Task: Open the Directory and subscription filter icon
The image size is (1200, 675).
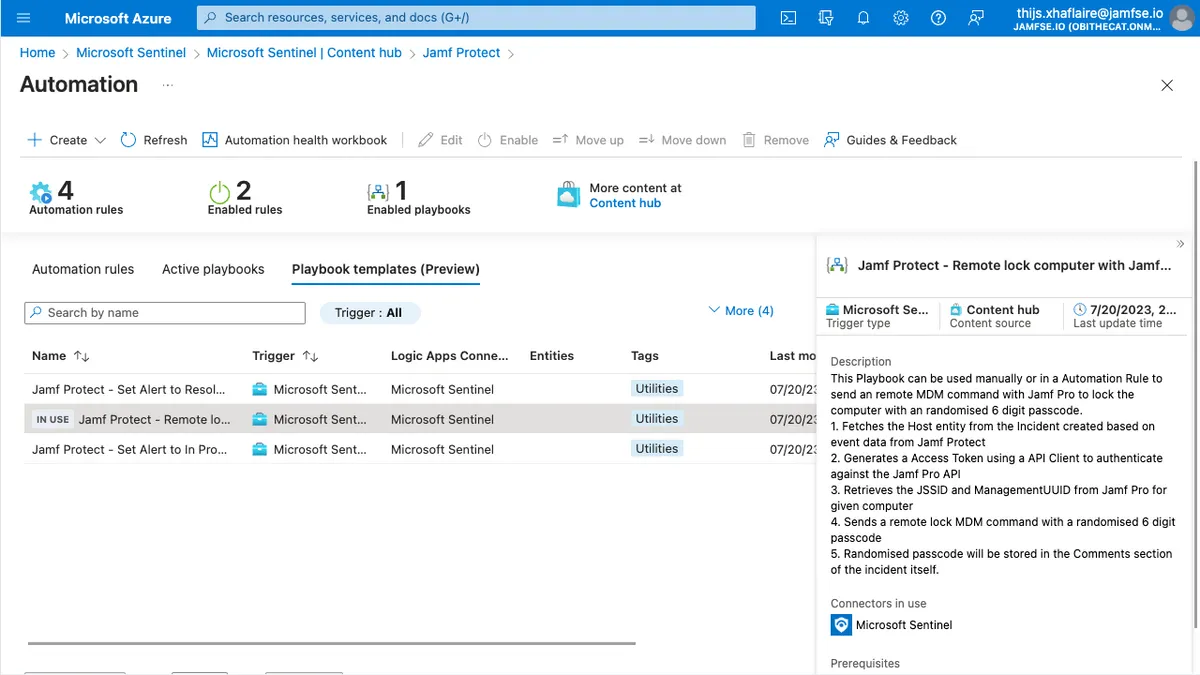Action: pyautogui.click(x=826, y=17)
